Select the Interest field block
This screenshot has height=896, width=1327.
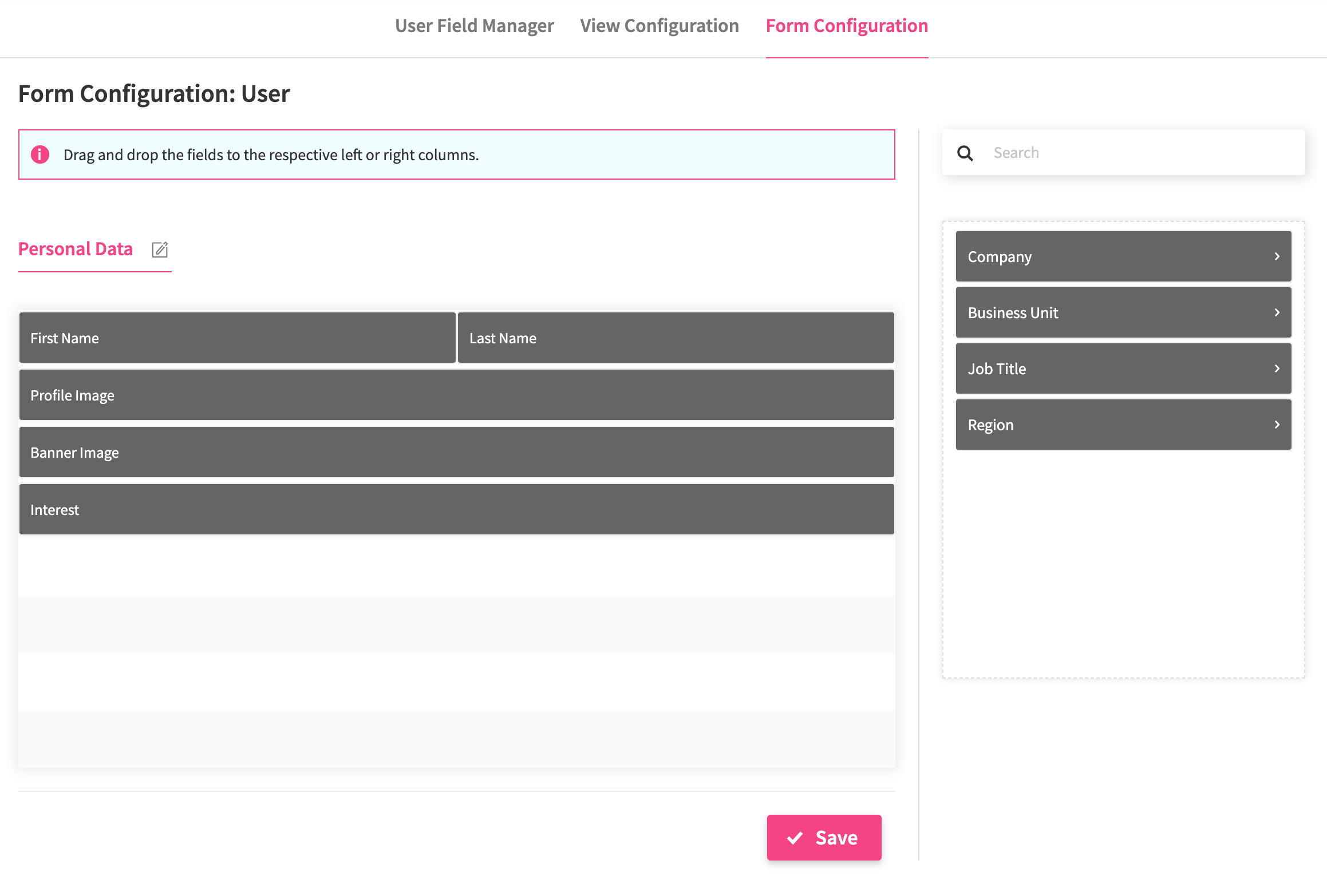[x=457, y=509]
